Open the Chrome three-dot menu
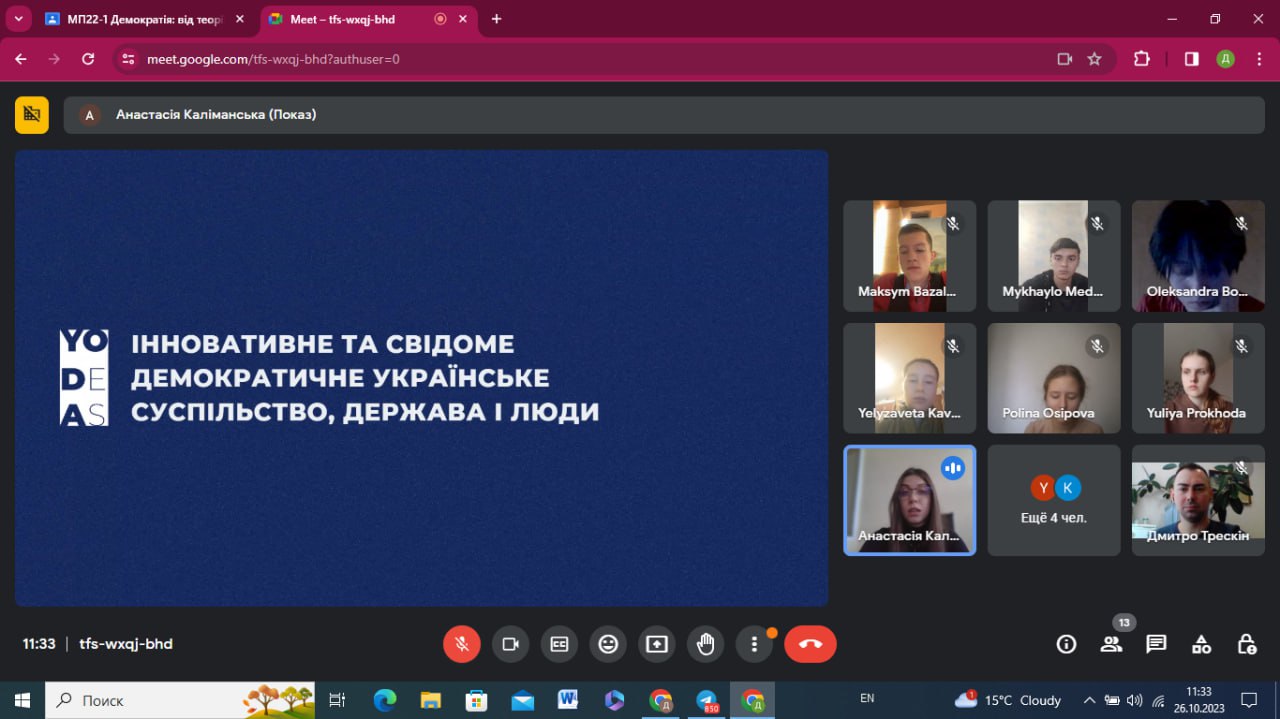 click(x=1257, y=59)
